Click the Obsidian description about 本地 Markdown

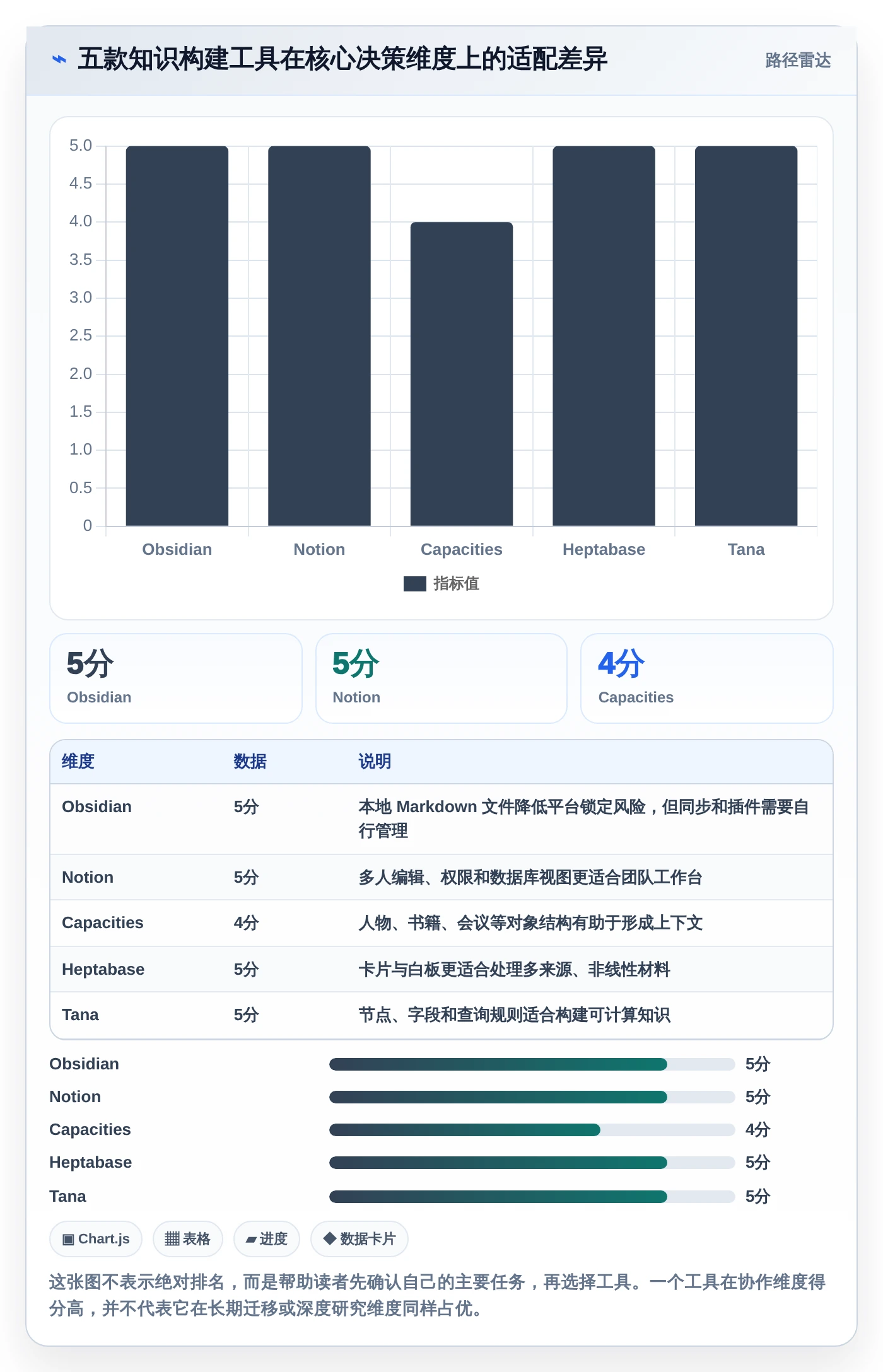point(583,819)
